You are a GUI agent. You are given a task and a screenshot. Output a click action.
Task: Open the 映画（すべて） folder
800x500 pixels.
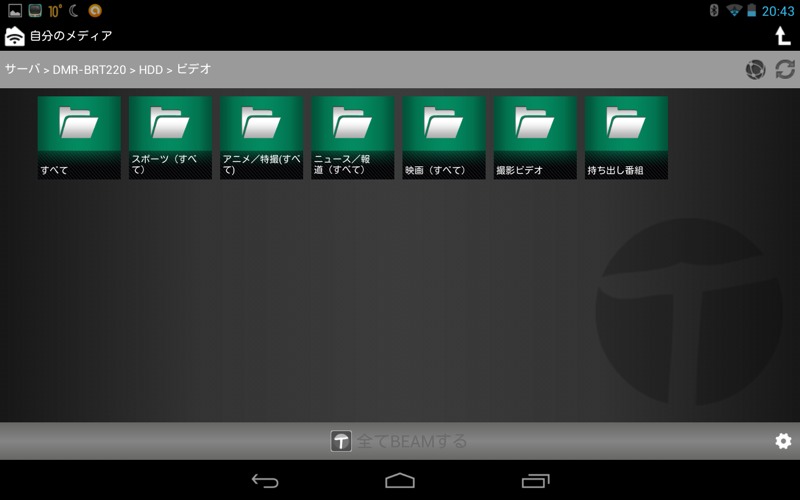pos(444,138)
